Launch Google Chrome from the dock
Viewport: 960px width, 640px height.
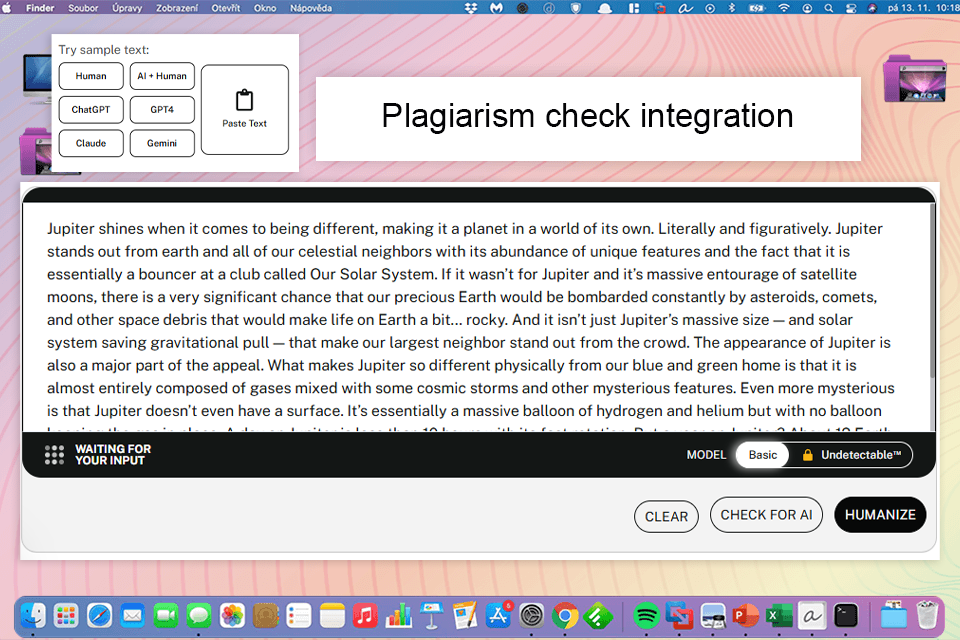(565, 615)
